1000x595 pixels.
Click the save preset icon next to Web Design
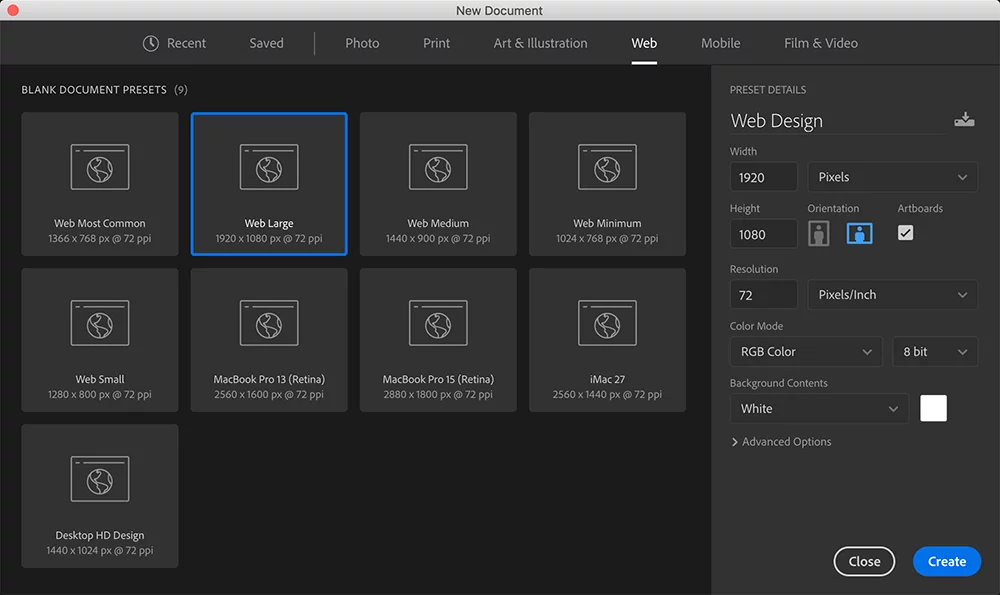(964, 119)
